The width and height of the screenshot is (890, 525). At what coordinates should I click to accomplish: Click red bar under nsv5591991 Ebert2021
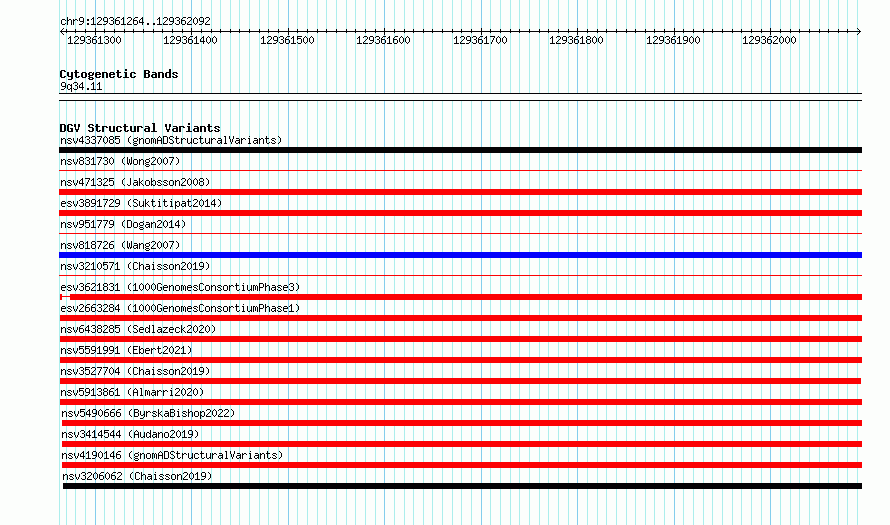pyautogui.click(x=460, y=360)
